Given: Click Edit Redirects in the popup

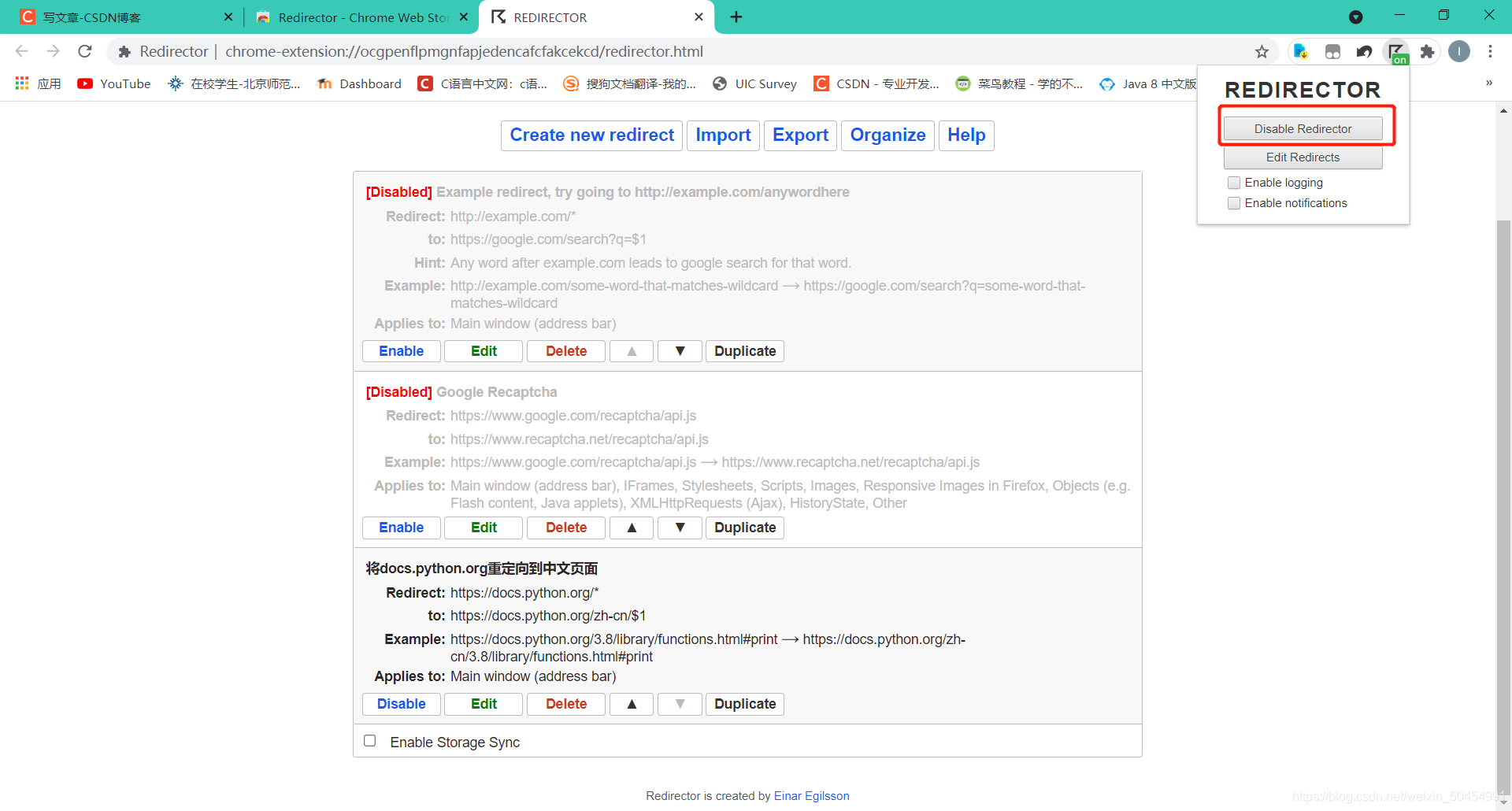Looking at the screenshot, I should pyautogui.click(x=1303, y=157).
